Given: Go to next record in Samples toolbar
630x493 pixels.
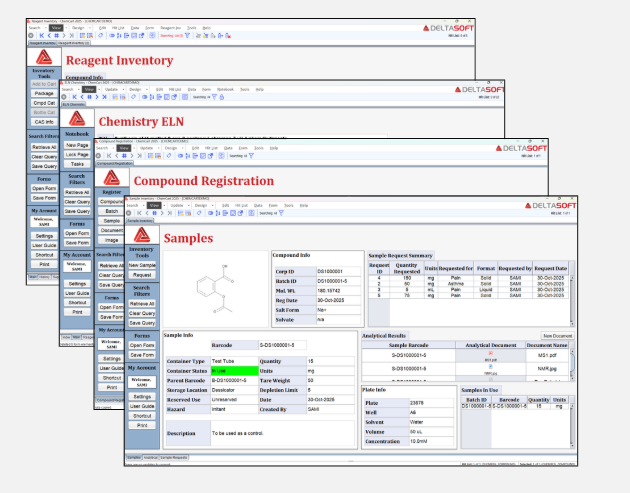Looking at the screenshot, I should click(x=162, y=213).
